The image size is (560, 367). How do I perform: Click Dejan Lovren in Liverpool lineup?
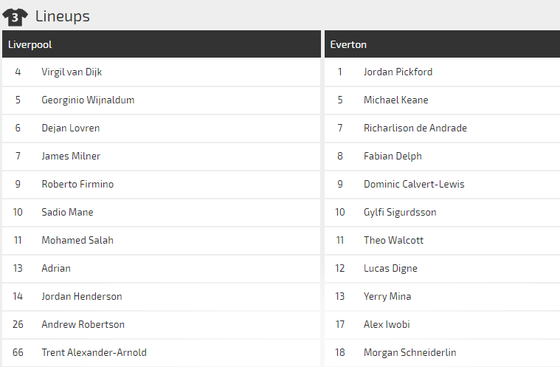[x=70, y=128]
